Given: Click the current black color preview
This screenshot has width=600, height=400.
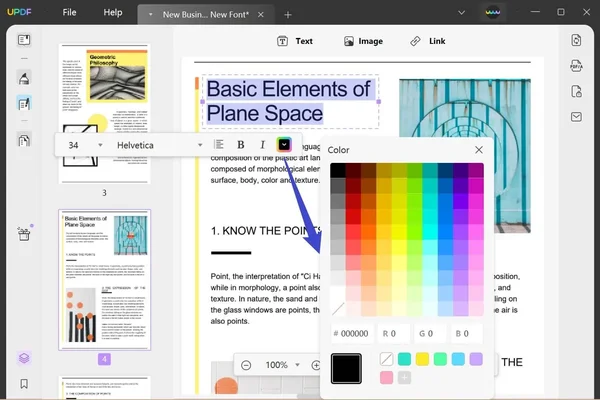Looking at the screenshot, I should (x=346, y=368).
